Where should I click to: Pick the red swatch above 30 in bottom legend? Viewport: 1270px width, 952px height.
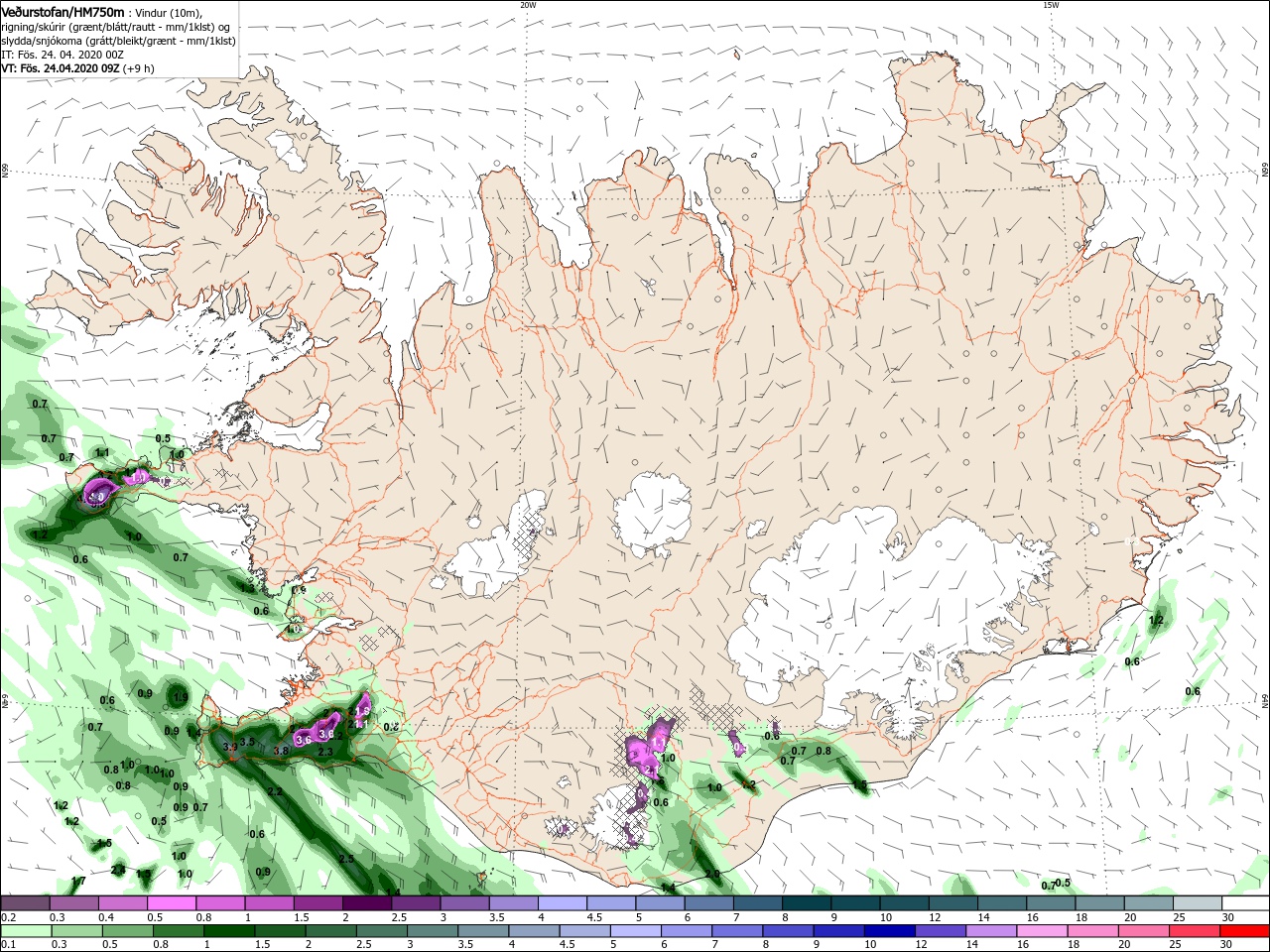pyautogui.click(x=1244, y=931)
